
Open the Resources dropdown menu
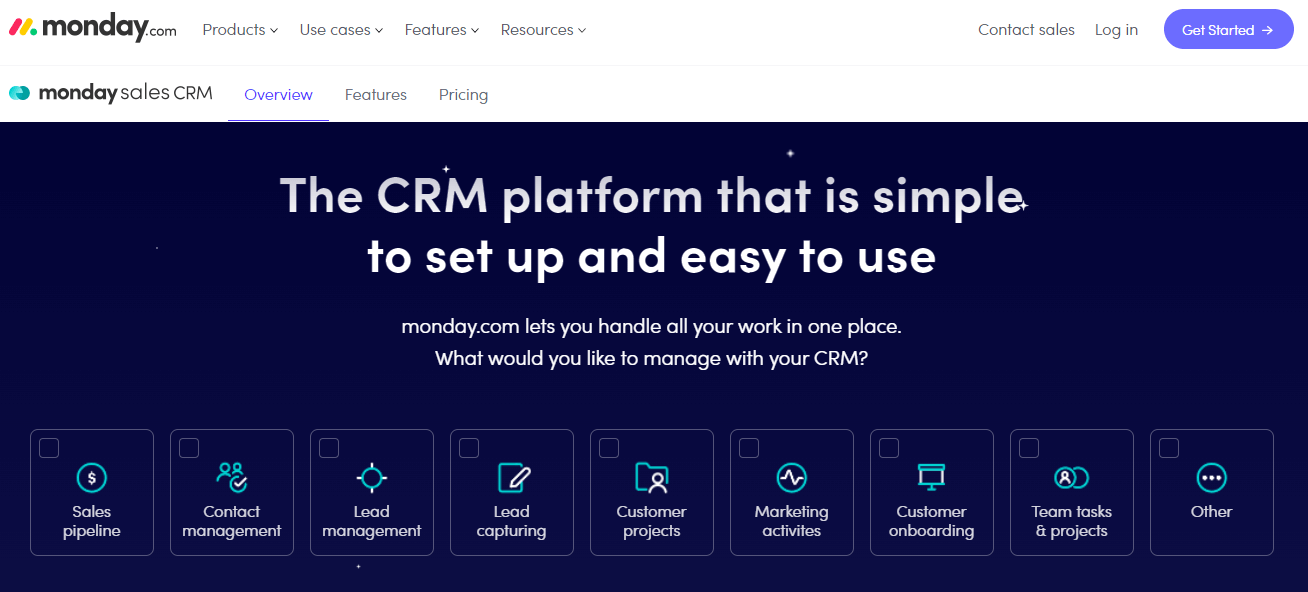[x=543, y=30]
